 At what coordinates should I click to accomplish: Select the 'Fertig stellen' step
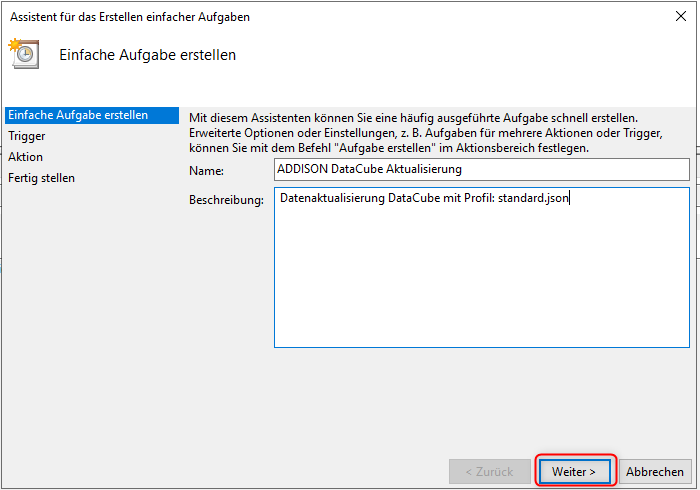(42, 178)
